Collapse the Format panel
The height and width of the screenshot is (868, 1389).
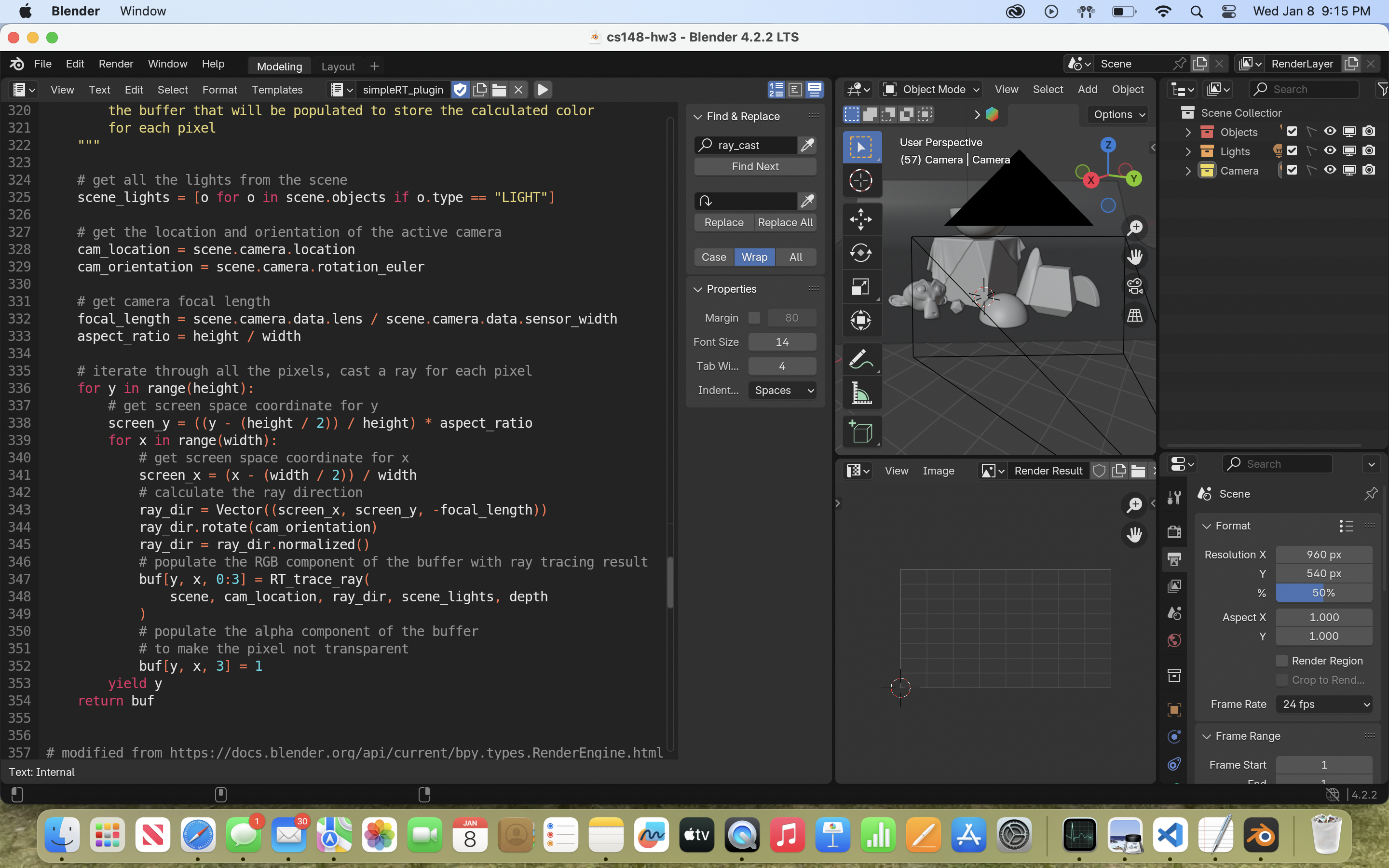(x=1207, y=526)
